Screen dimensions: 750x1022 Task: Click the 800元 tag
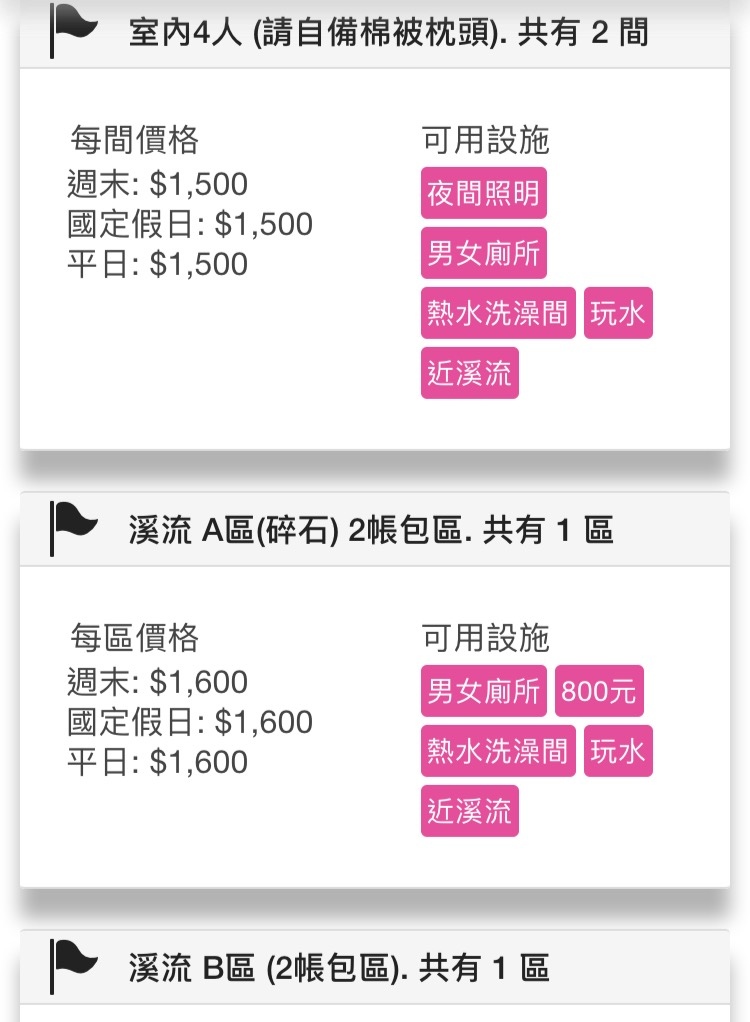(x=599, y=691)
